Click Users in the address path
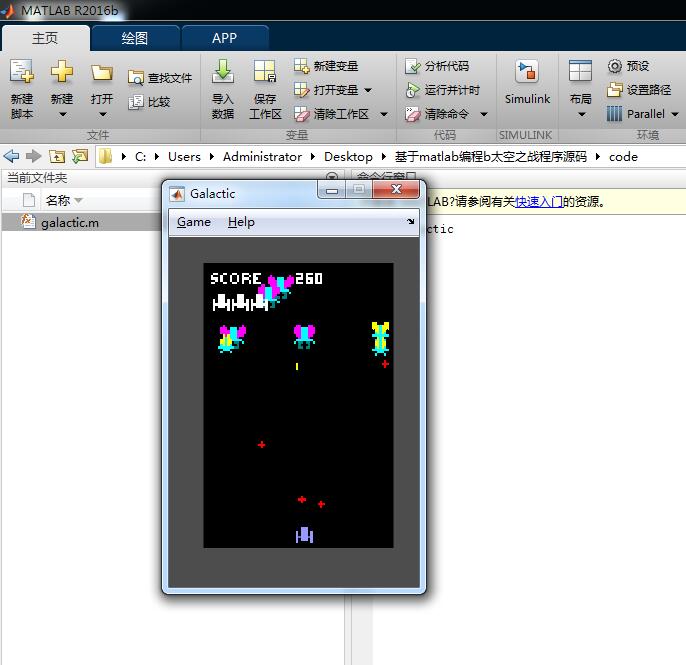Viewport: 686px width, 665px height. pyautogui.click(x=184, y=157)
